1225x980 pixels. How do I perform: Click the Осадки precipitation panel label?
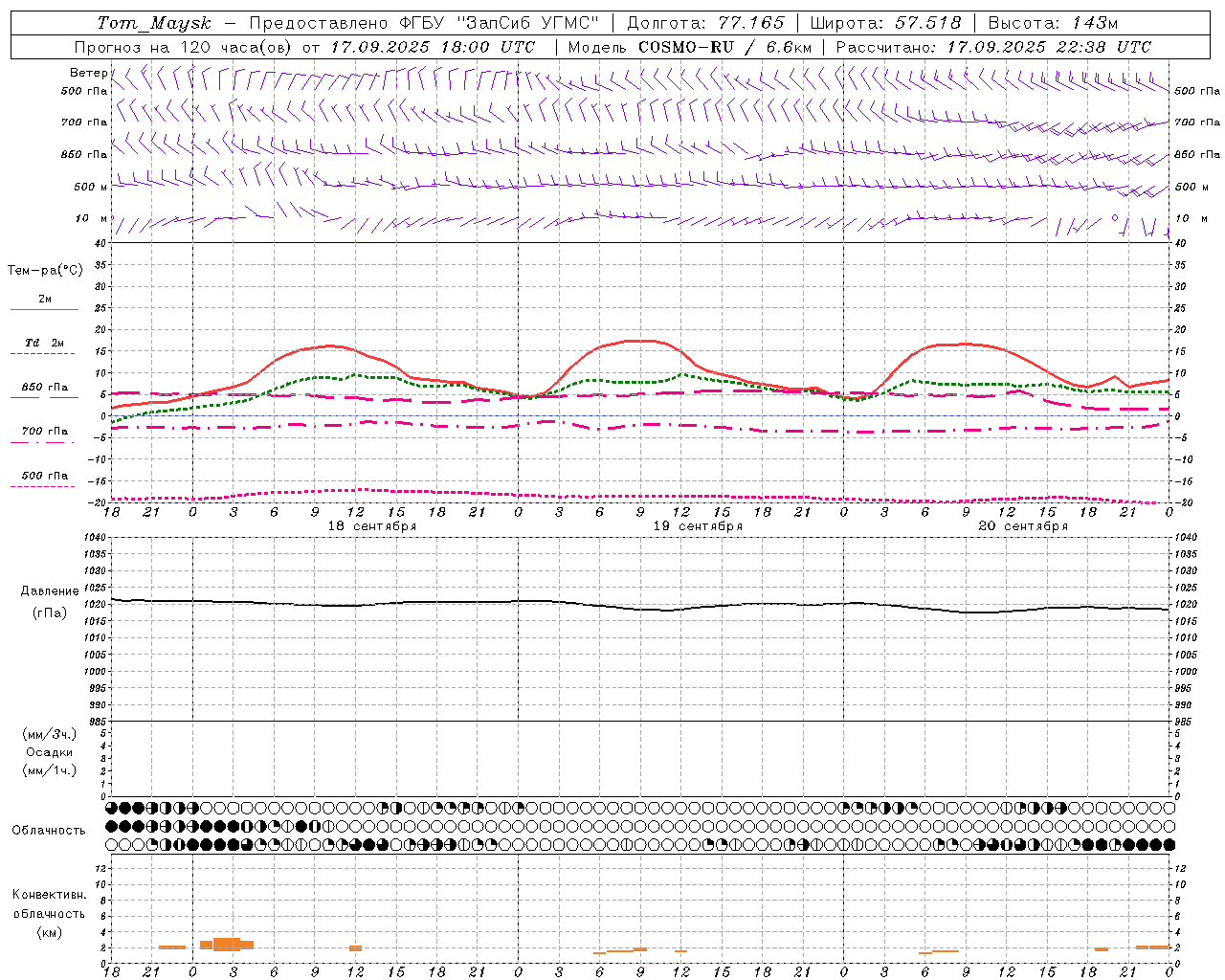pos(50,752)
